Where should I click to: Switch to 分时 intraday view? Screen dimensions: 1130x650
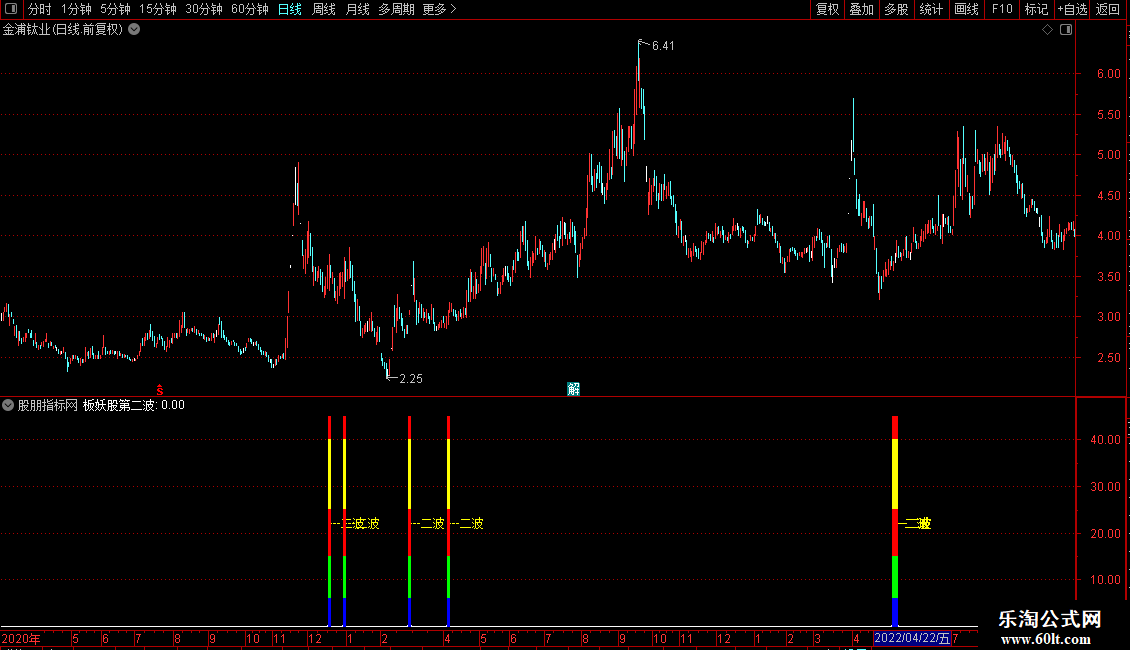coord(40,9)
